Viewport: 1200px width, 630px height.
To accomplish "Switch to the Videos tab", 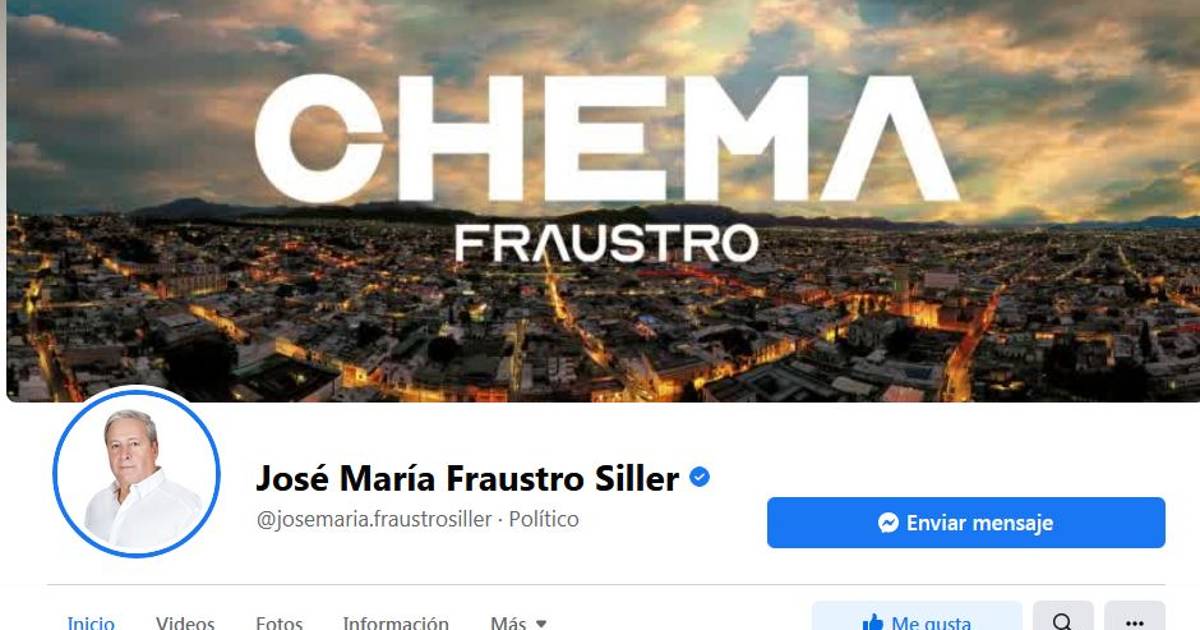I will click(185, 623).
